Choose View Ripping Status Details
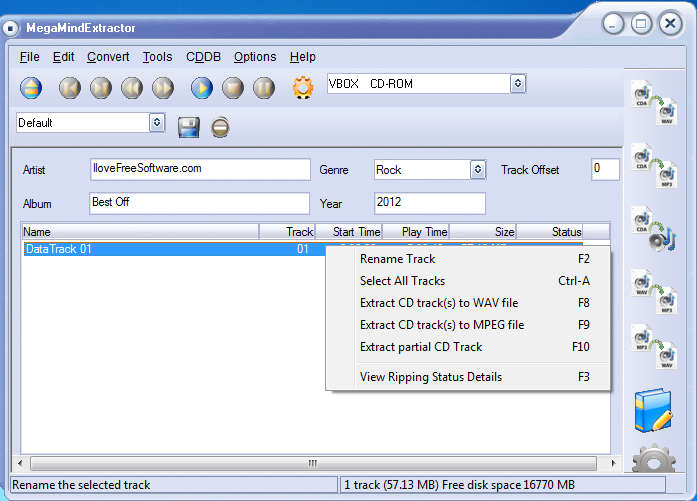 tap(468, 377)
